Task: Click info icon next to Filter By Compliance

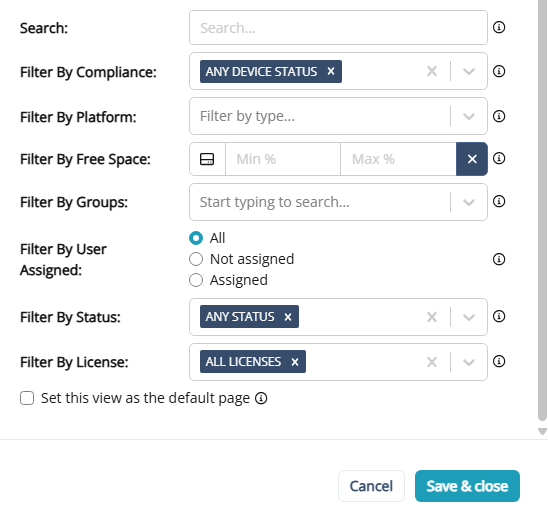Action: [499, 71]
